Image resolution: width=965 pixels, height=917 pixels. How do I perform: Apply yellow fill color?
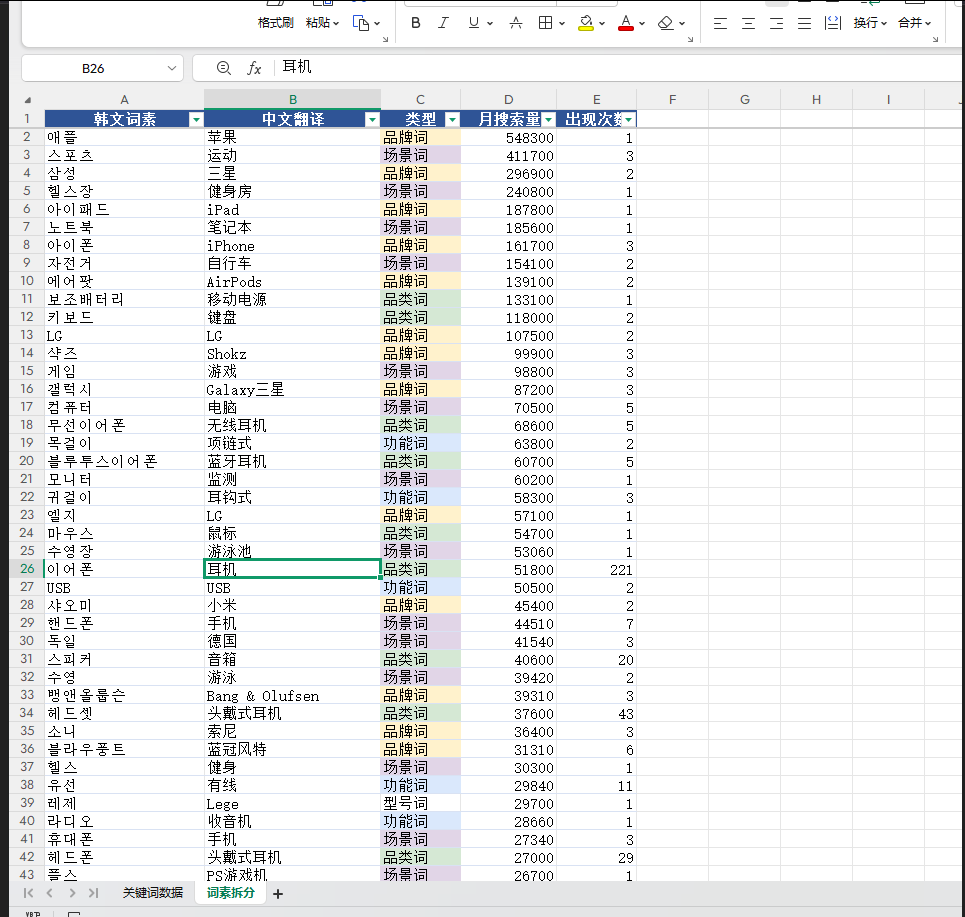click(x=586, y=23)
